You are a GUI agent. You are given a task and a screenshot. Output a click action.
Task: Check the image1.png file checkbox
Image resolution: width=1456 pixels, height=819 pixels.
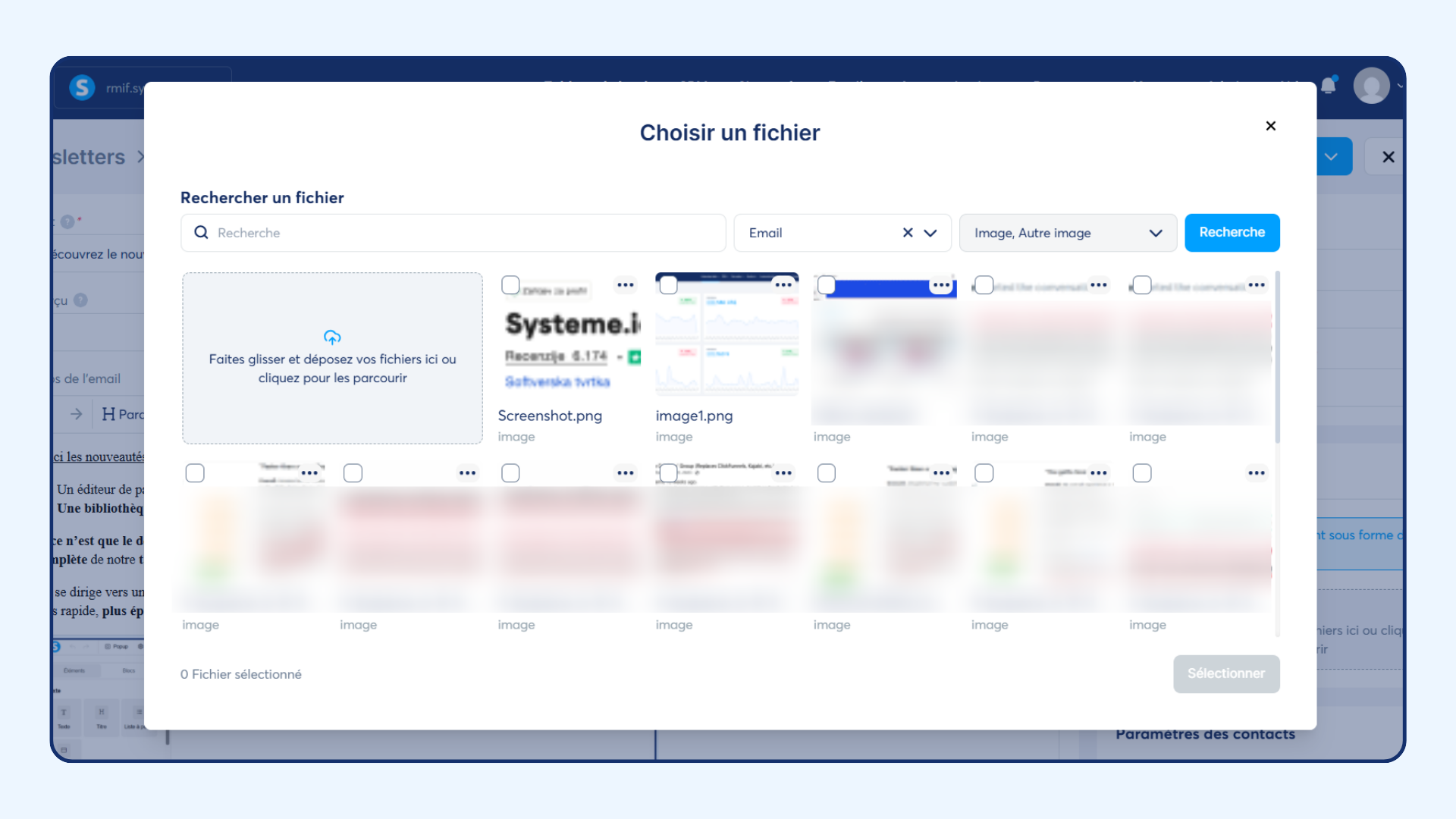(x=668, y=285)
